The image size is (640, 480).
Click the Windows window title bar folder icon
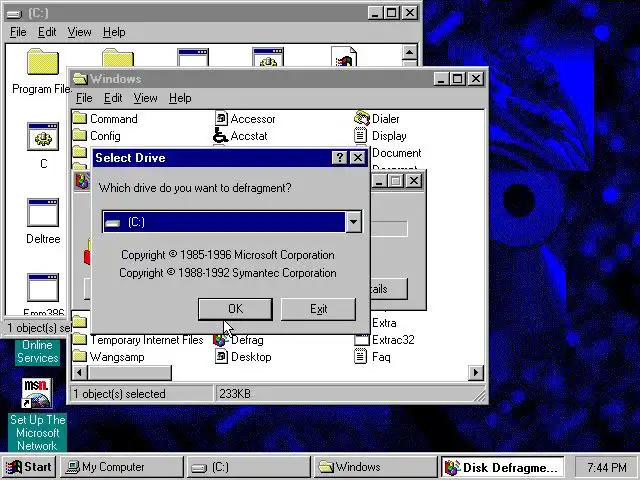pos(80,78)
